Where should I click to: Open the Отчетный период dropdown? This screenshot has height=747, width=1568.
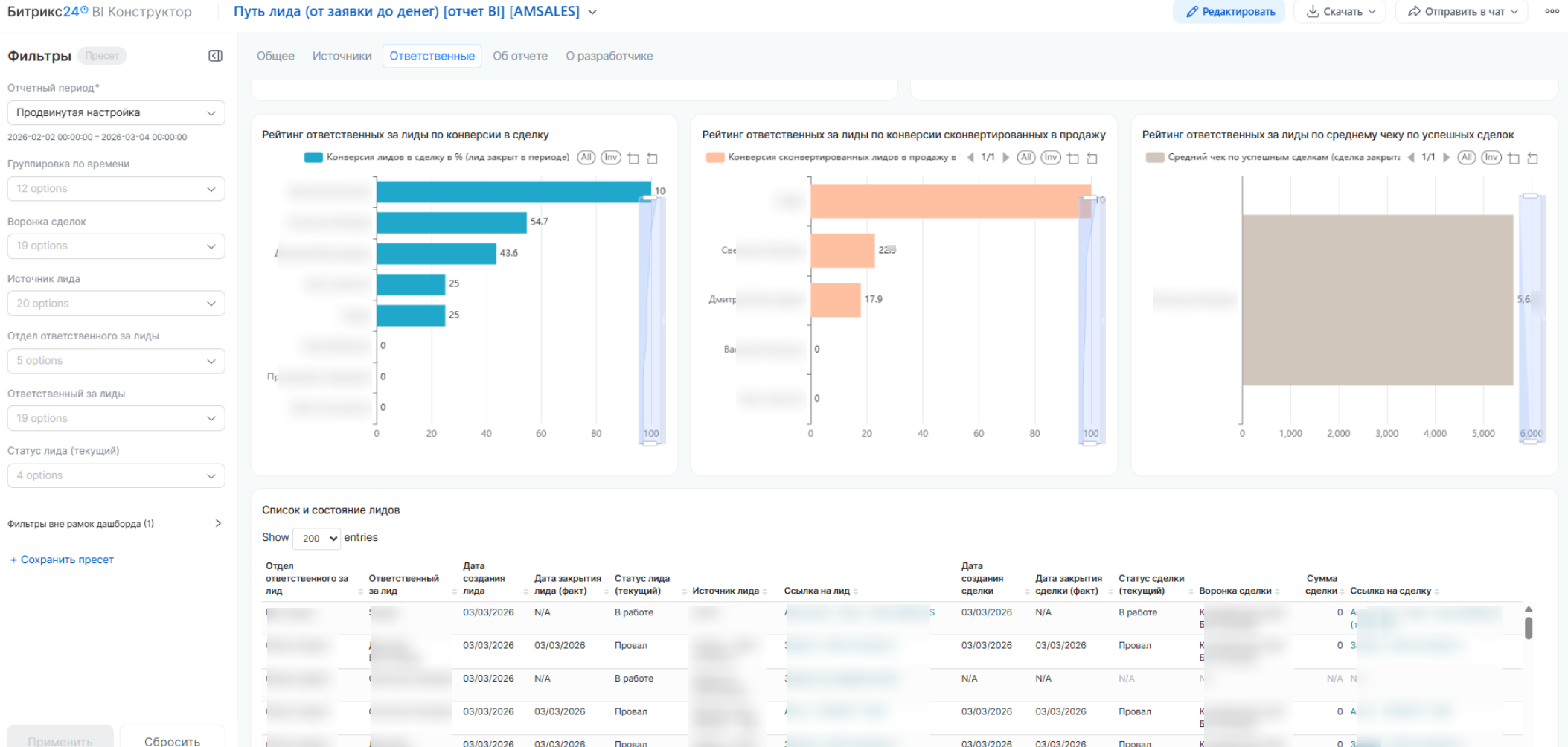(116, 113)
